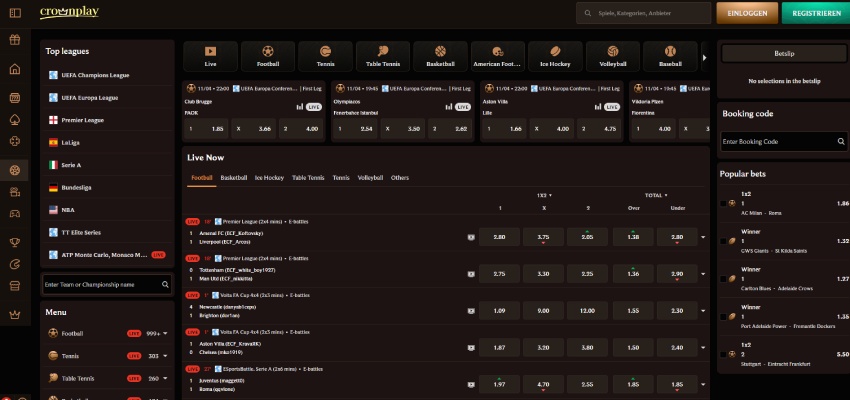This screenshot has height=400, width=850.
Task: Select the Tennis sport category tile
Action: click(x=325, y=56)
